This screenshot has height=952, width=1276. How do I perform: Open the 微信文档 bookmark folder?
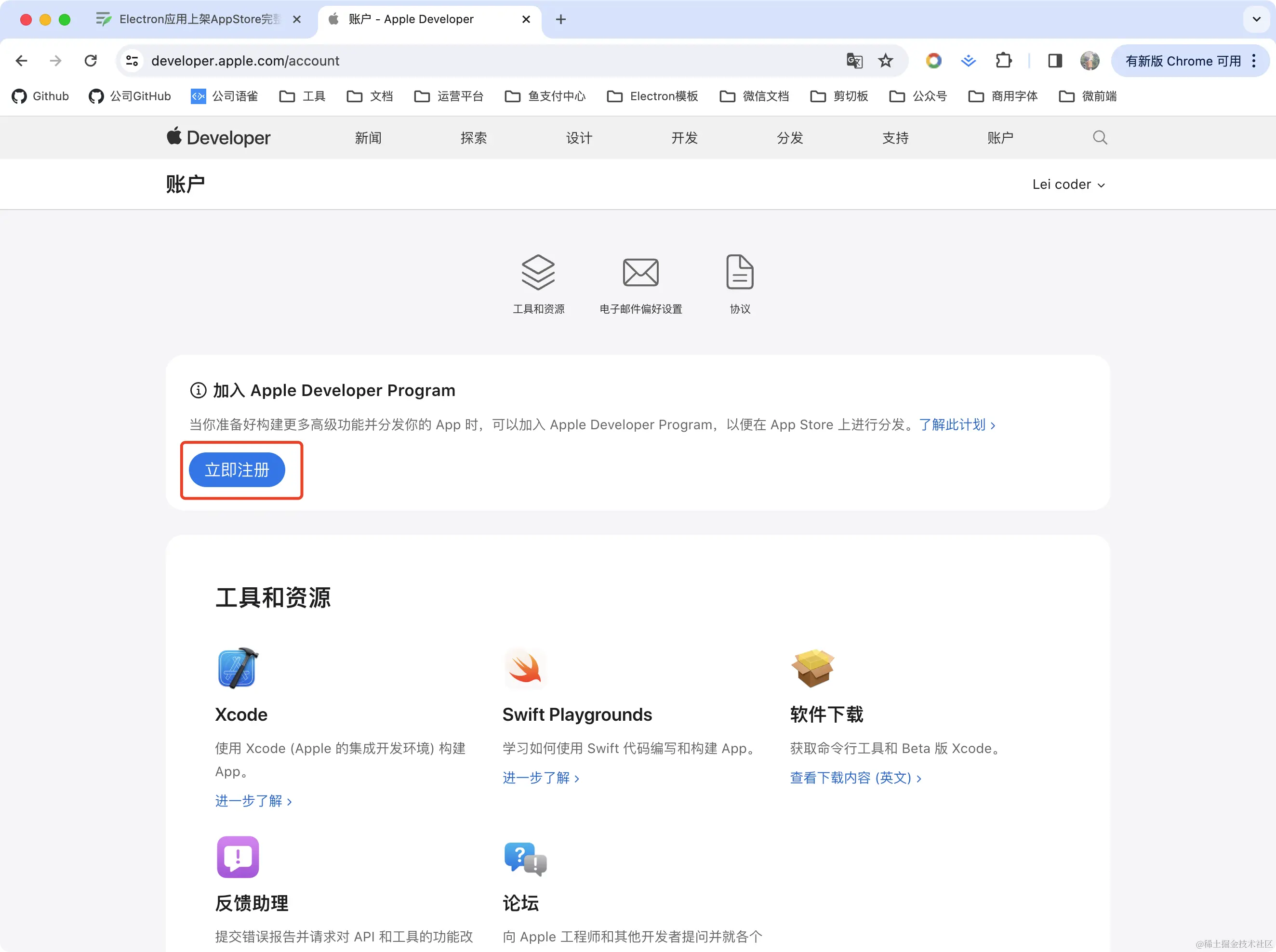coord(754,96)
